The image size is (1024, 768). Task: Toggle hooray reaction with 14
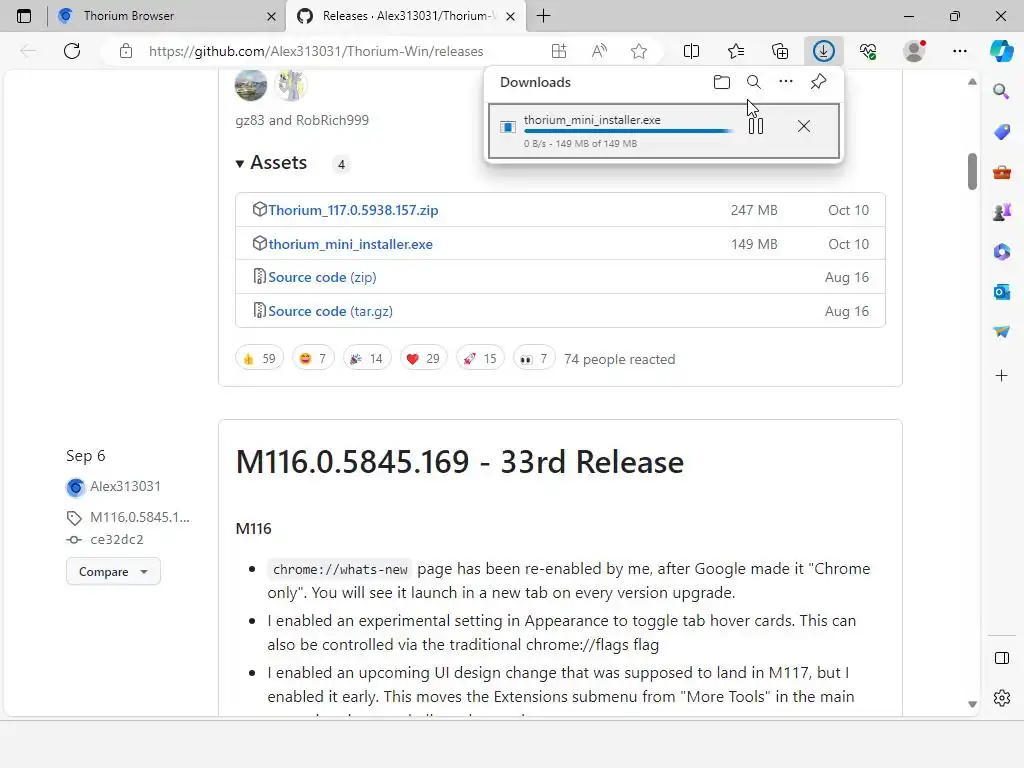click(366, 359)
